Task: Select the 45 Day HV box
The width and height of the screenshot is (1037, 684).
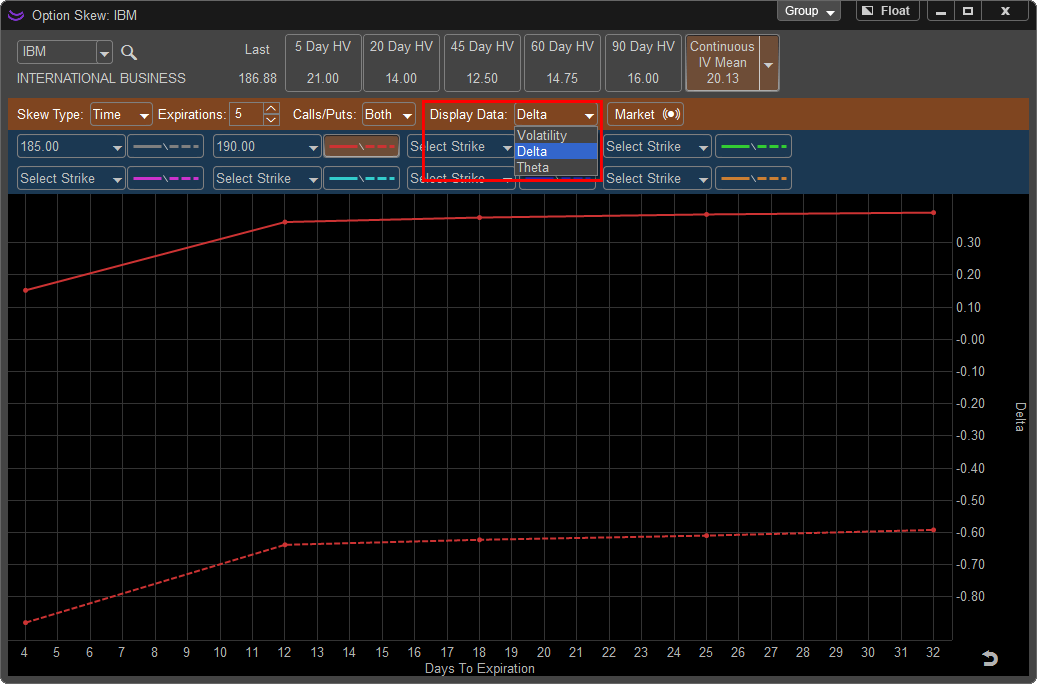Action: (x=482, y=63)
